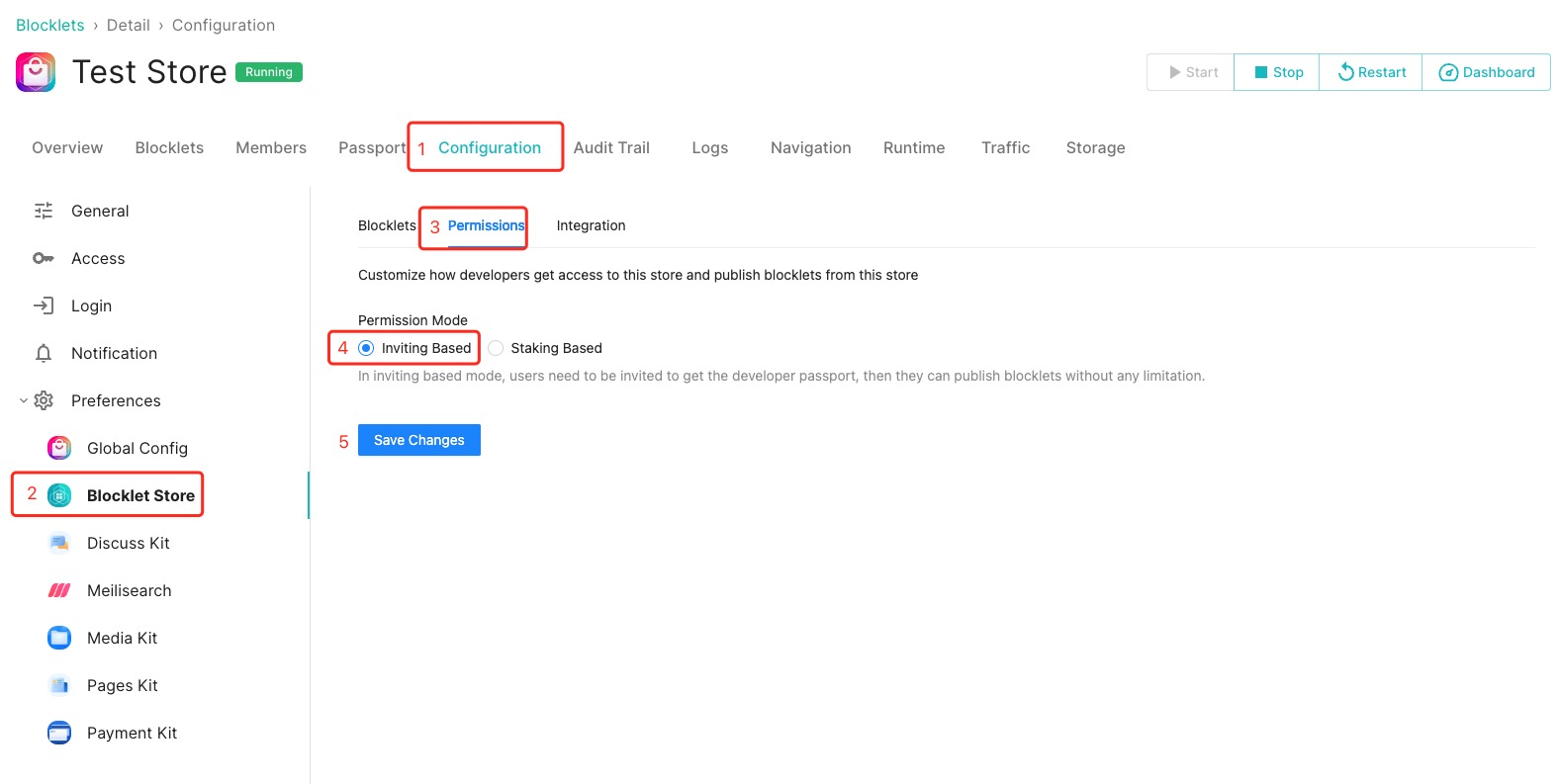Open the Integration sub-tab
The width and height of the screenshot is (1561, 784).
pyautogui.click(x=591, y=225)
